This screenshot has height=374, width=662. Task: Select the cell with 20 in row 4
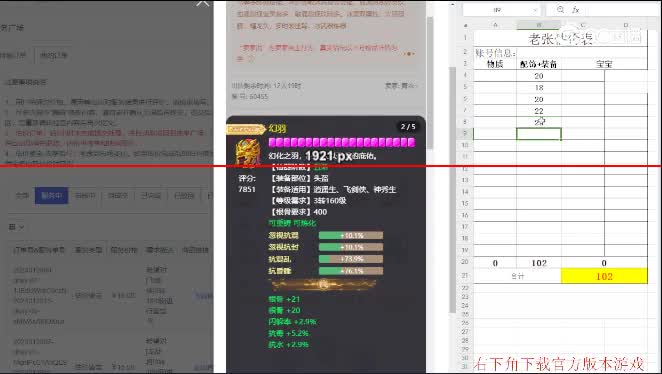(539, 76)
